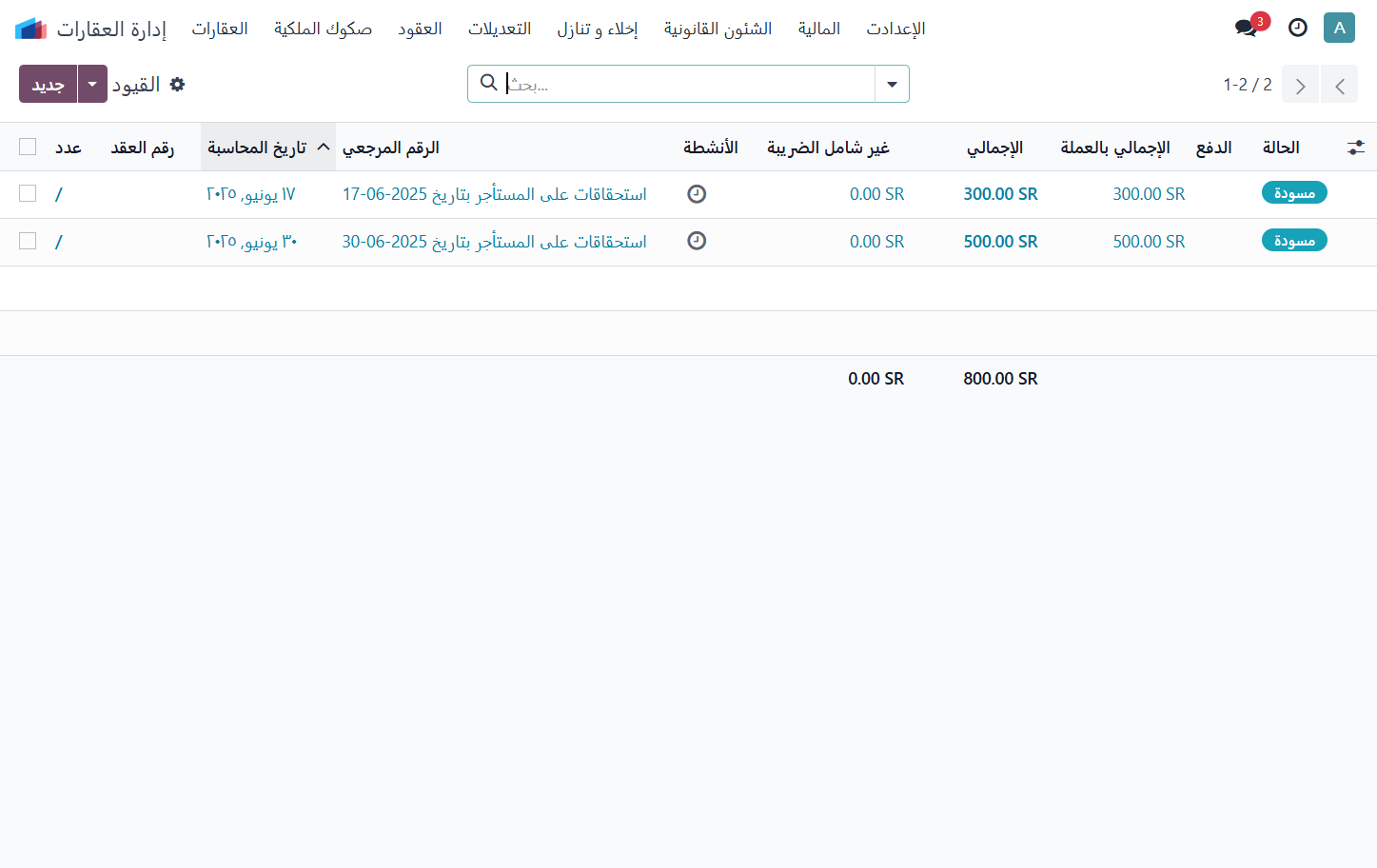Screen dimensions: 1377x868
Task: Click the 500.00 SR total cell
Action: pos(1000,242)
